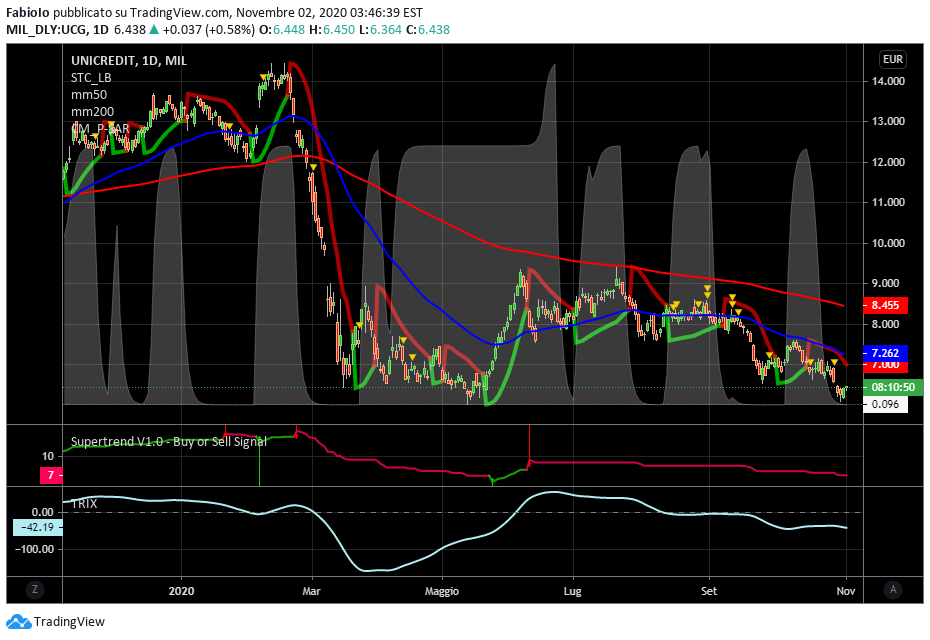Screen dimensions: 930x640
Task: Click the Lug time axis label
Action: pyautogui.click(x=572, y=591)
